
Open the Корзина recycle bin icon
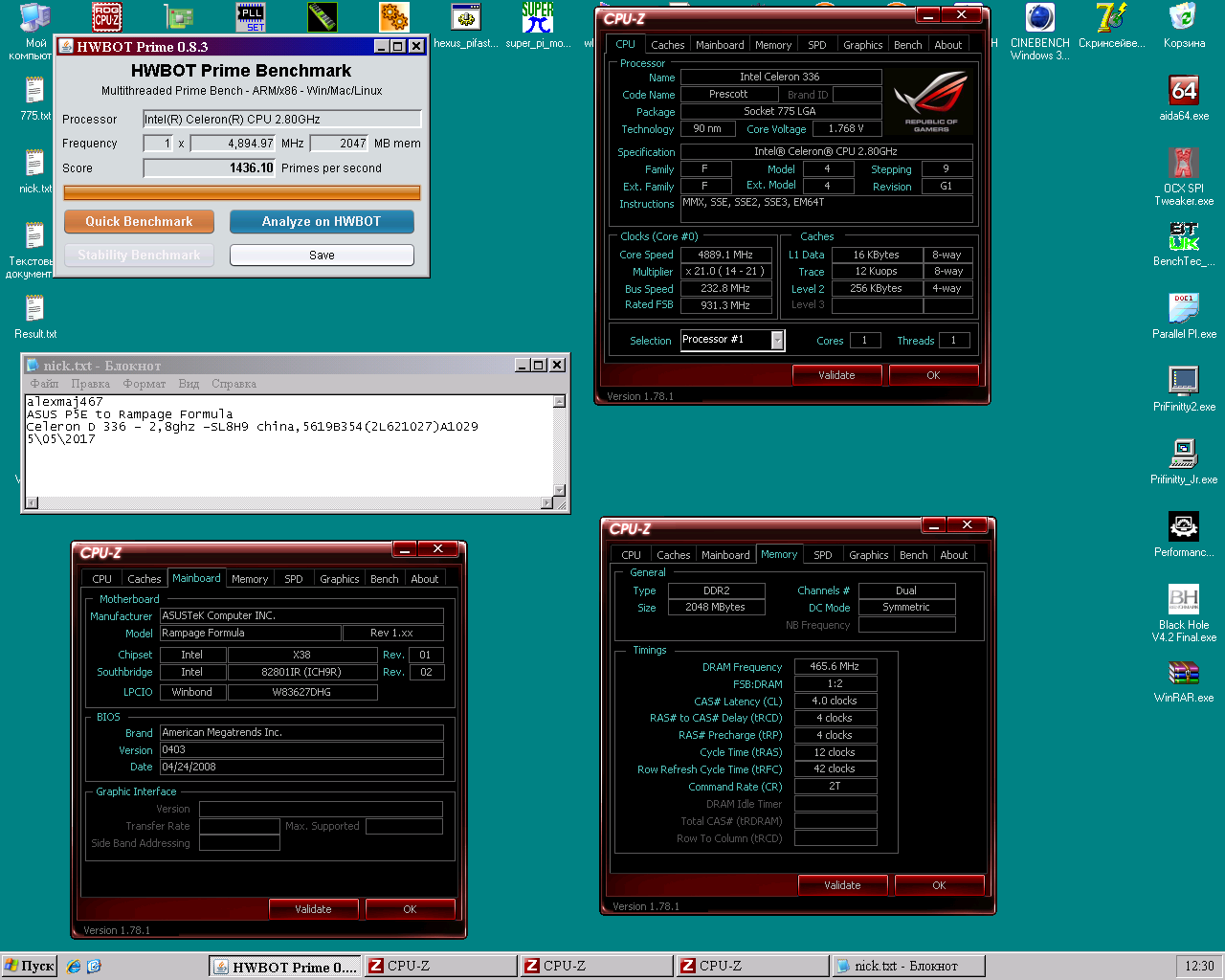point(1184,26)
